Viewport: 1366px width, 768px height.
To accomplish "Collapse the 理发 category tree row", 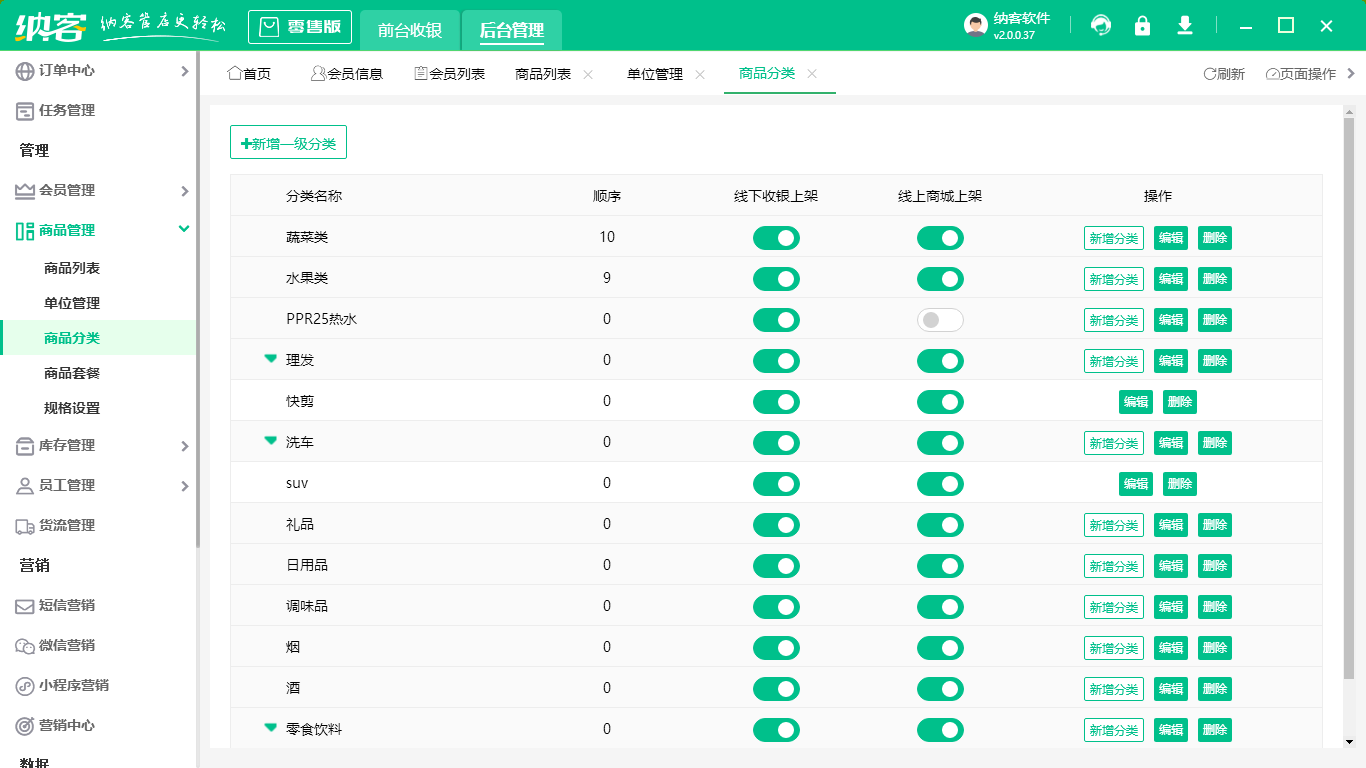I will coord(270,359).
